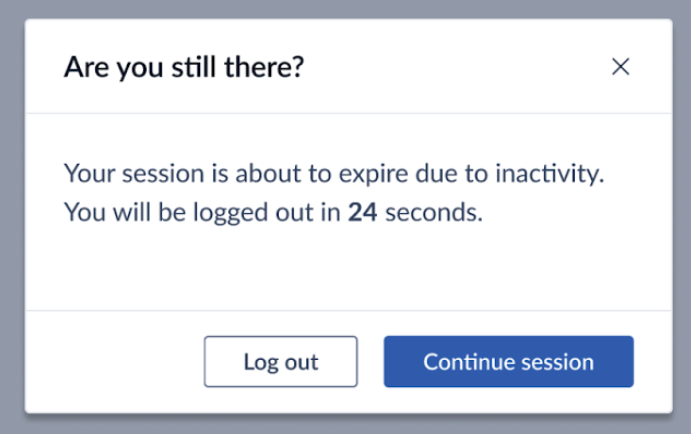Click the word 'inactivity' in the message
The image size is (691, 434).
click(x=556, y=174)
